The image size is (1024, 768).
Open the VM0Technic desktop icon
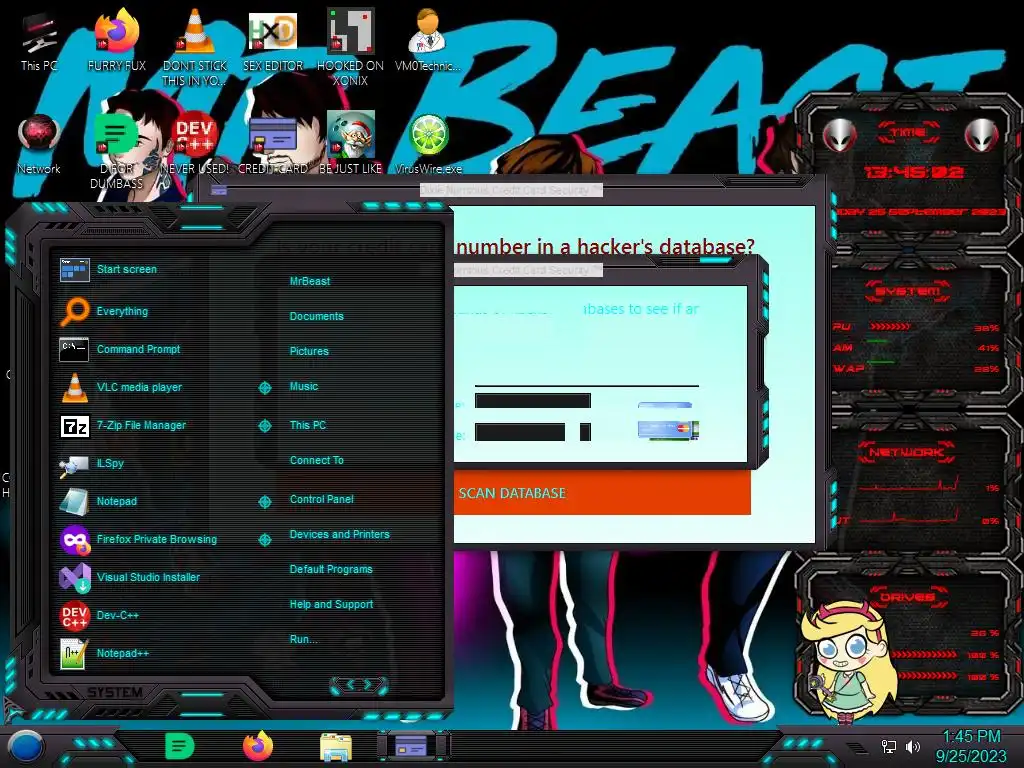pos(428,40)
